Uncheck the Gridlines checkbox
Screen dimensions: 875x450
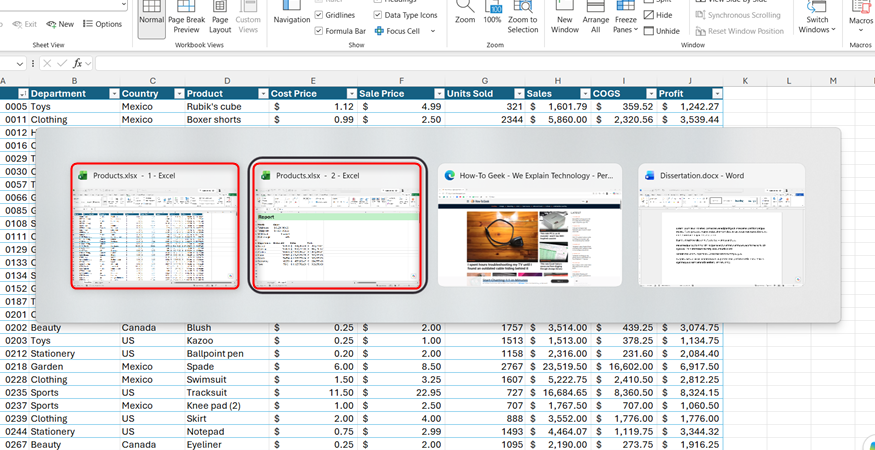pos(319,15)
